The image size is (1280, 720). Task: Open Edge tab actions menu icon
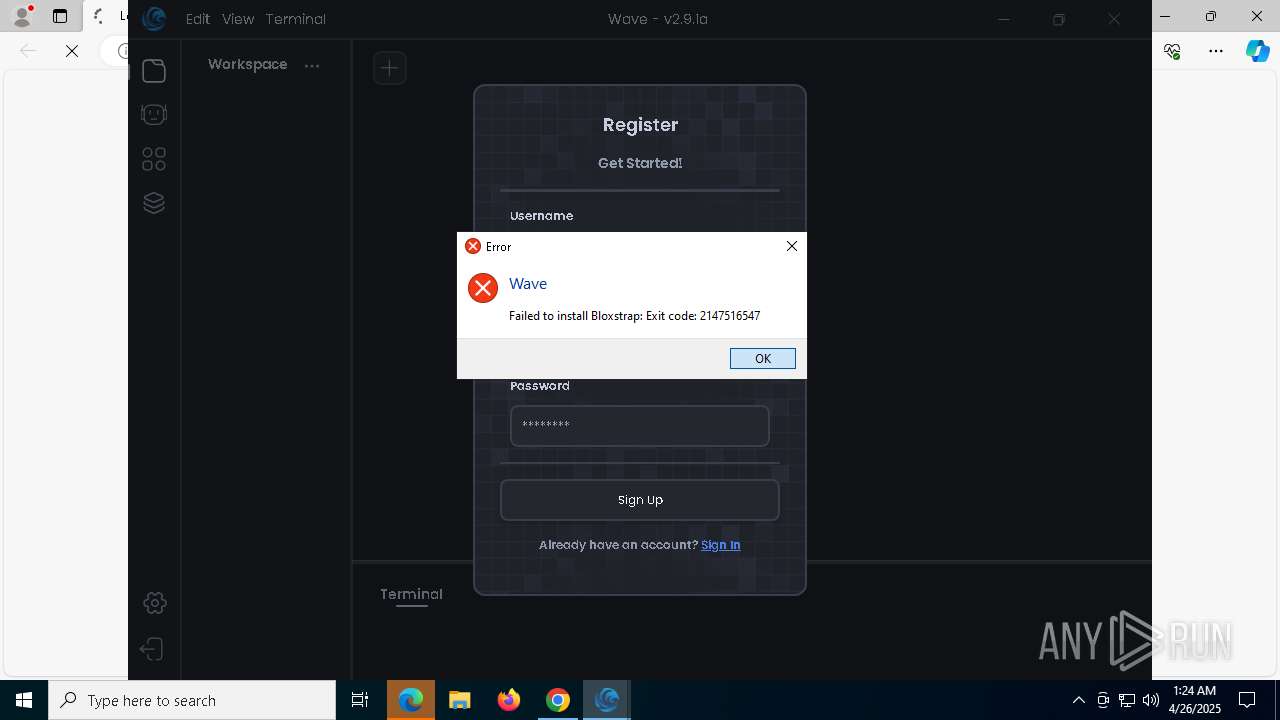60,16
